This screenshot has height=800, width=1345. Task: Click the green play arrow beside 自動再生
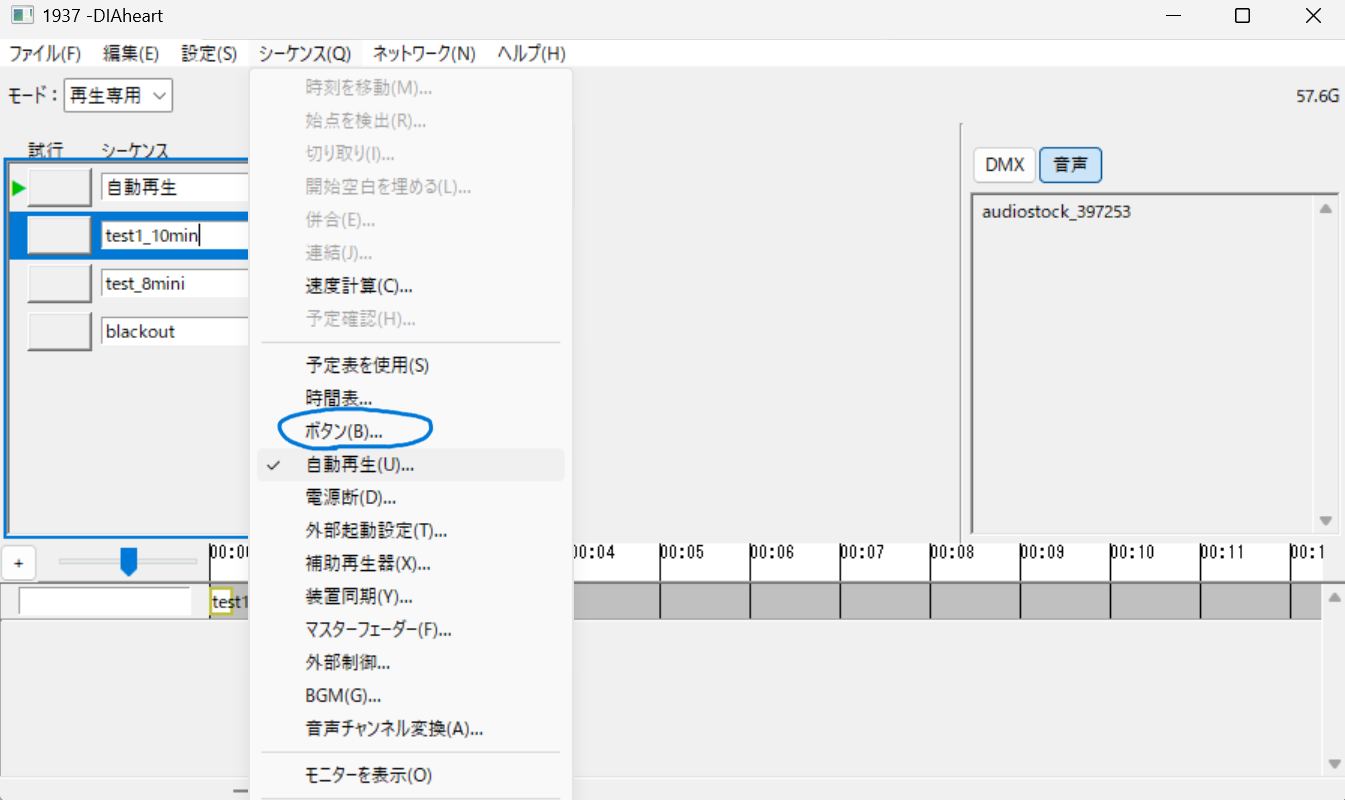17,188
